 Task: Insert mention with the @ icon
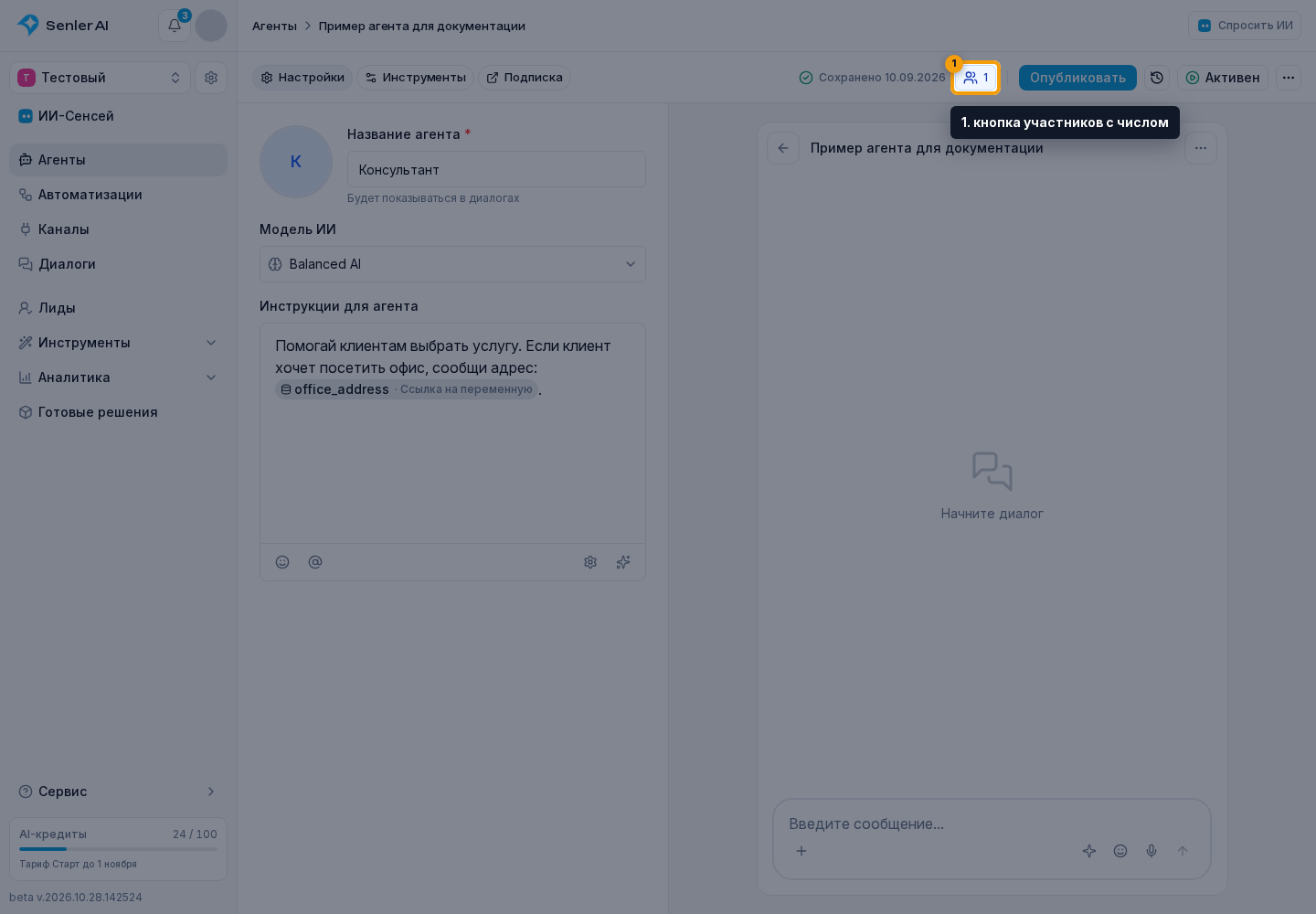[x=315, y=562]
